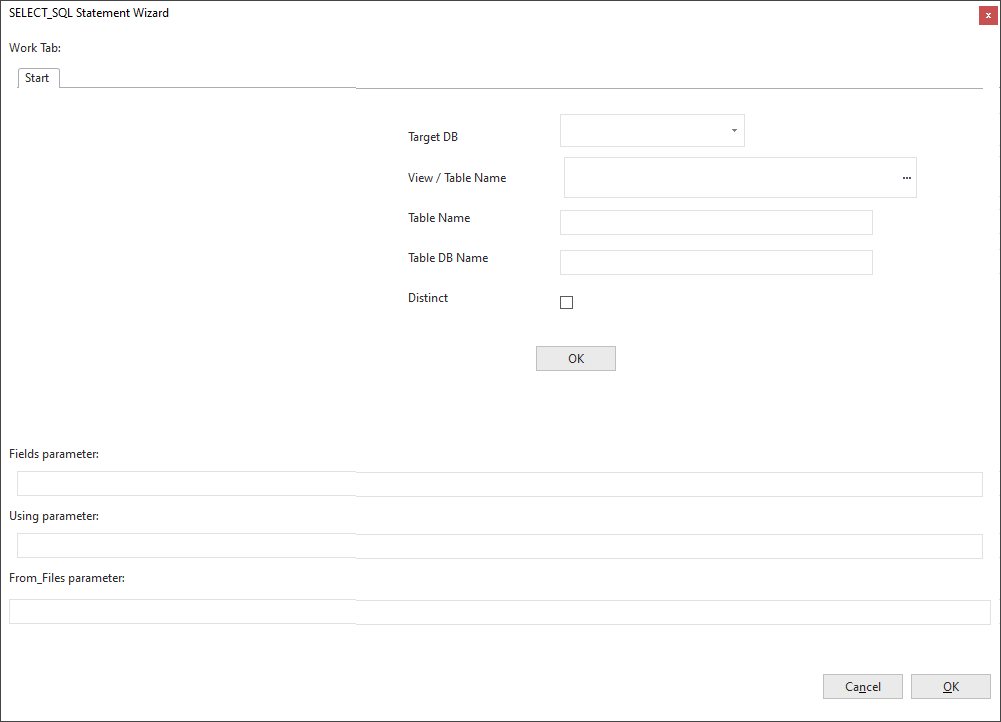The height and width of the screenshot is (722, 1001).
Task: Enable the Distinct checkbox
Action: 567,303
